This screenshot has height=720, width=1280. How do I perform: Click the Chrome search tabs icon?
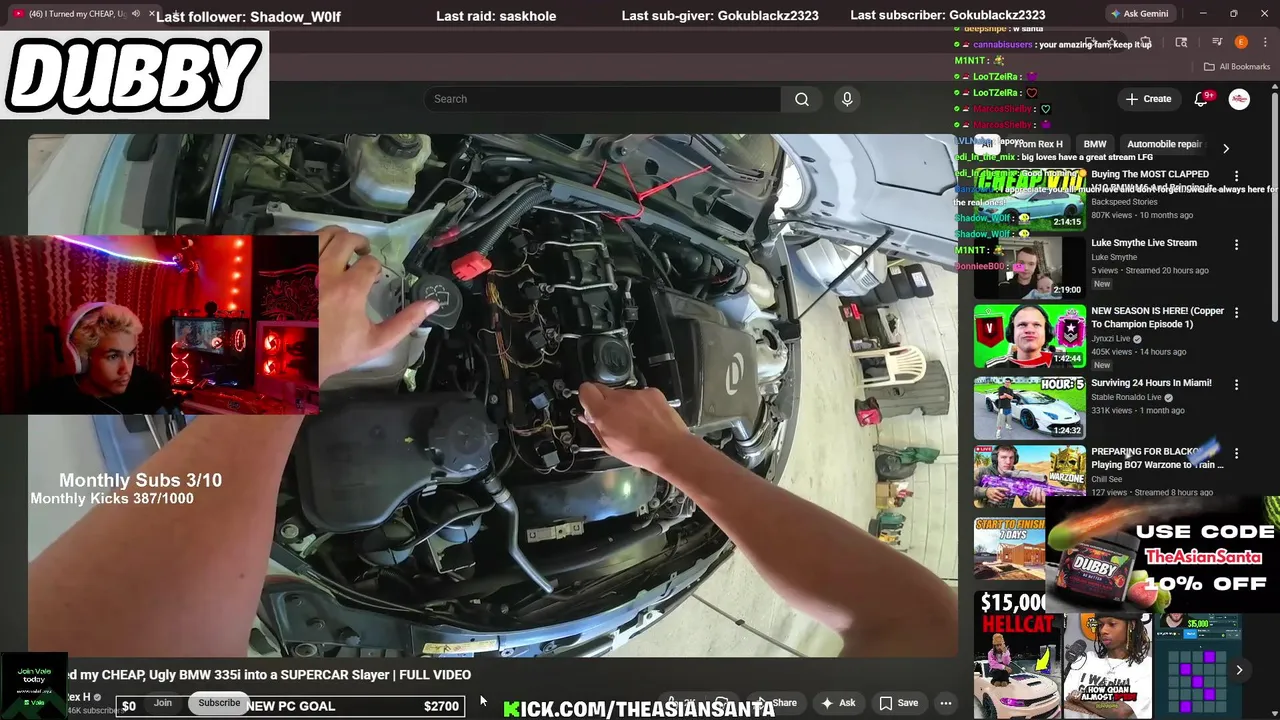pyautogui.click(x=1181, y=42)
